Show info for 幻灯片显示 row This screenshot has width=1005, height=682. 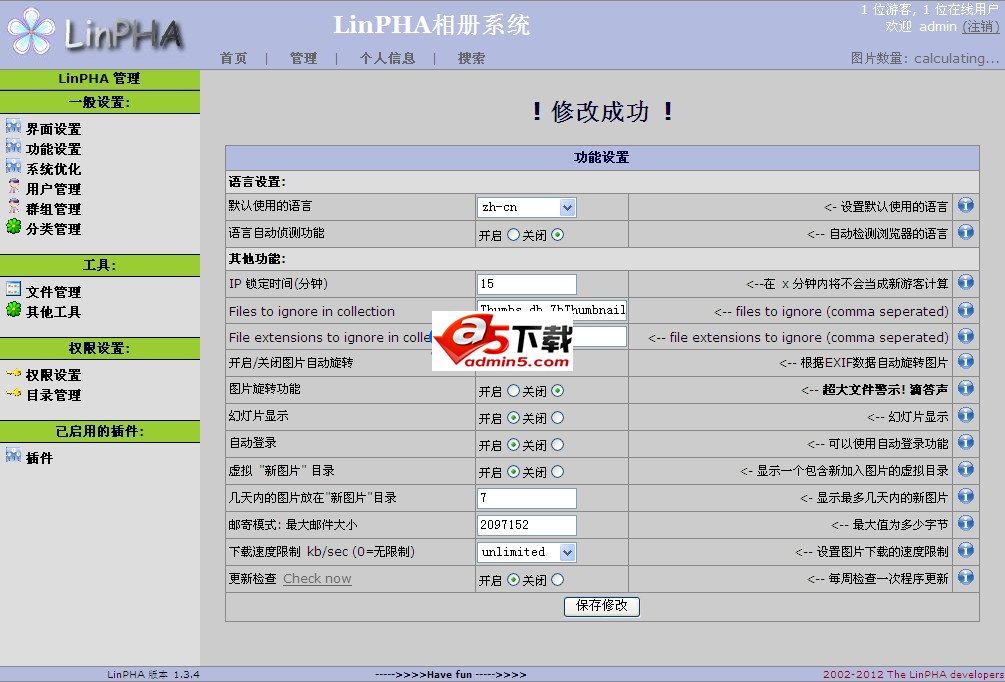click(x=966, y=415)
